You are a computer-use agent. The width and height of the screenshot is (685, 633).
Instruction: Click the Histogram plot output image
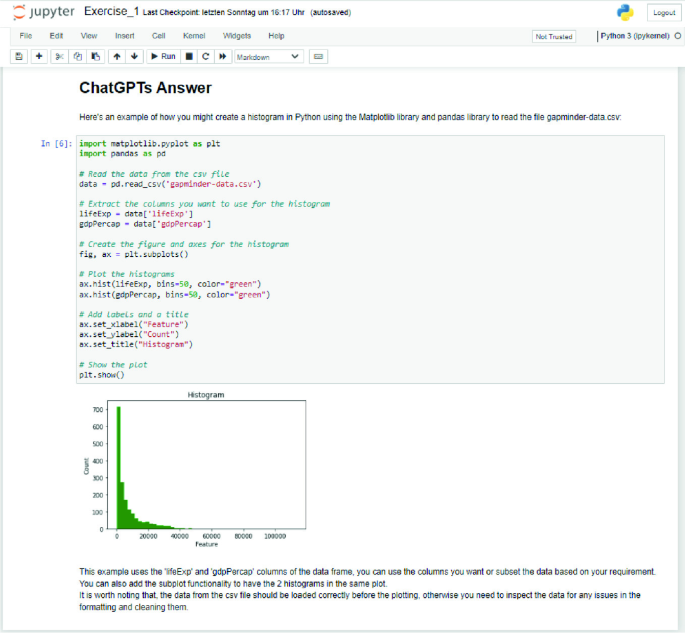click(x=195, y=469)
